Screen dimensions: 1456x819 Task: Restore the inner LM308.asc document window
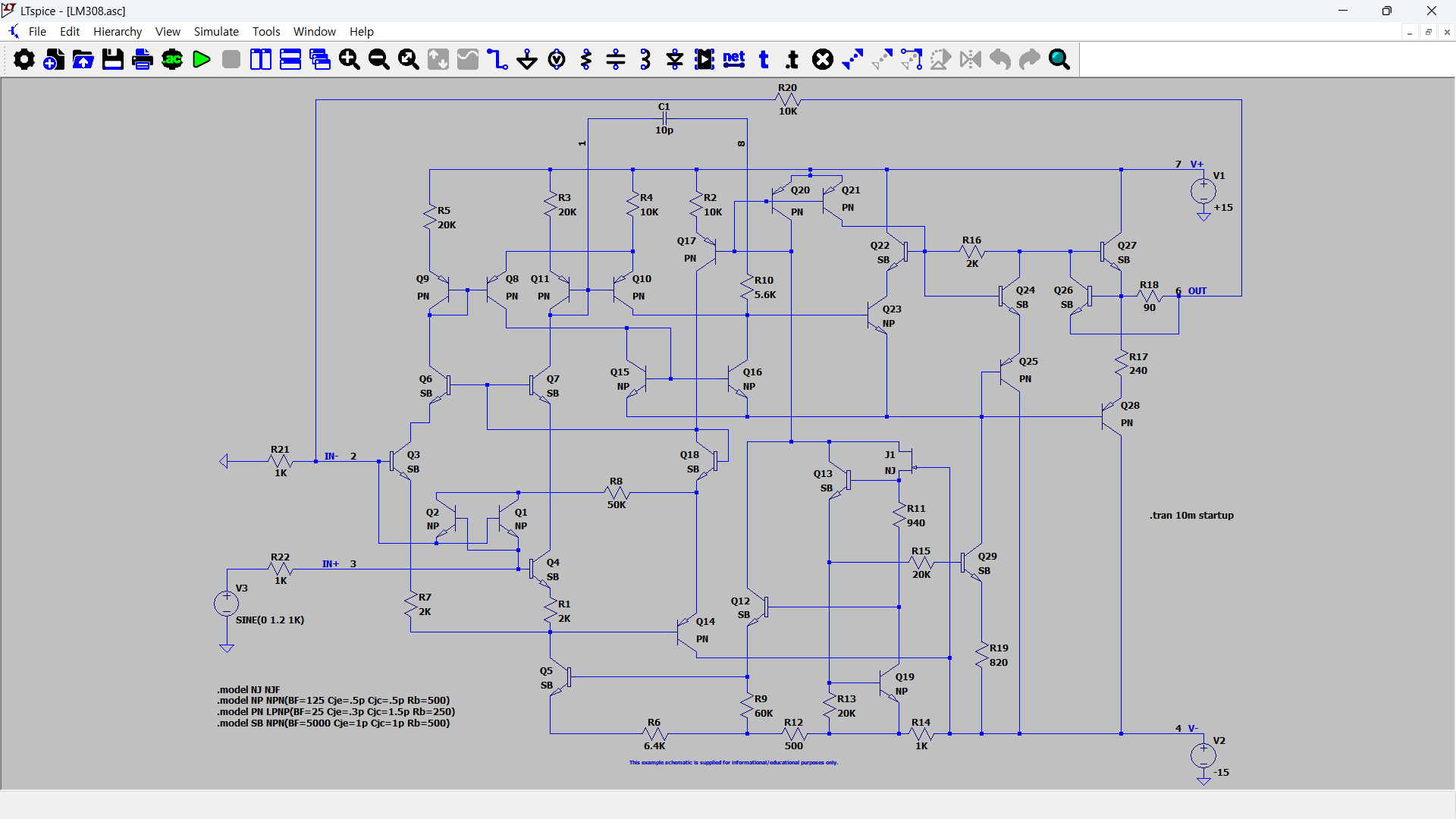point(1429,32)
